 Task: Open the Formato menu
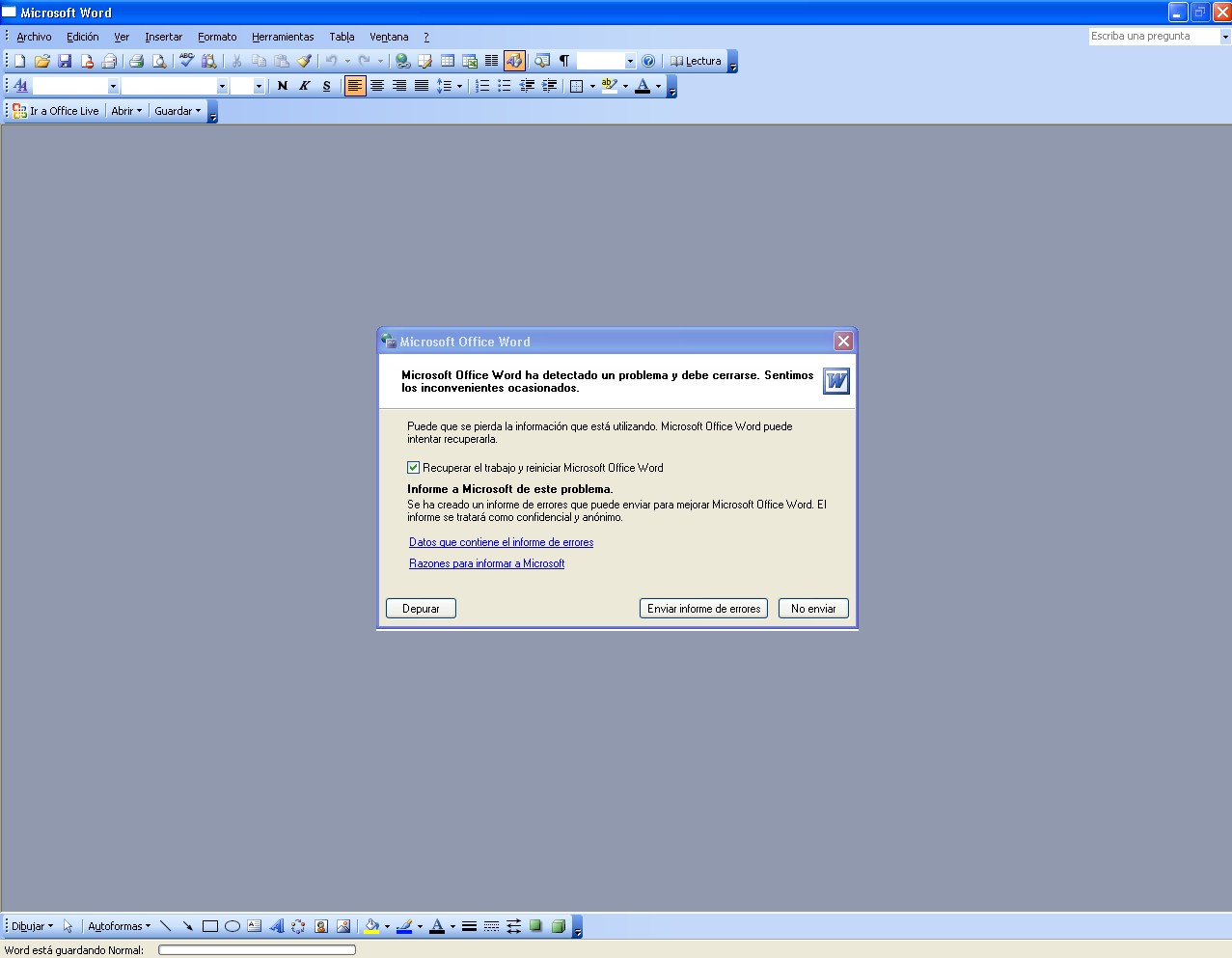pos(217,37)
